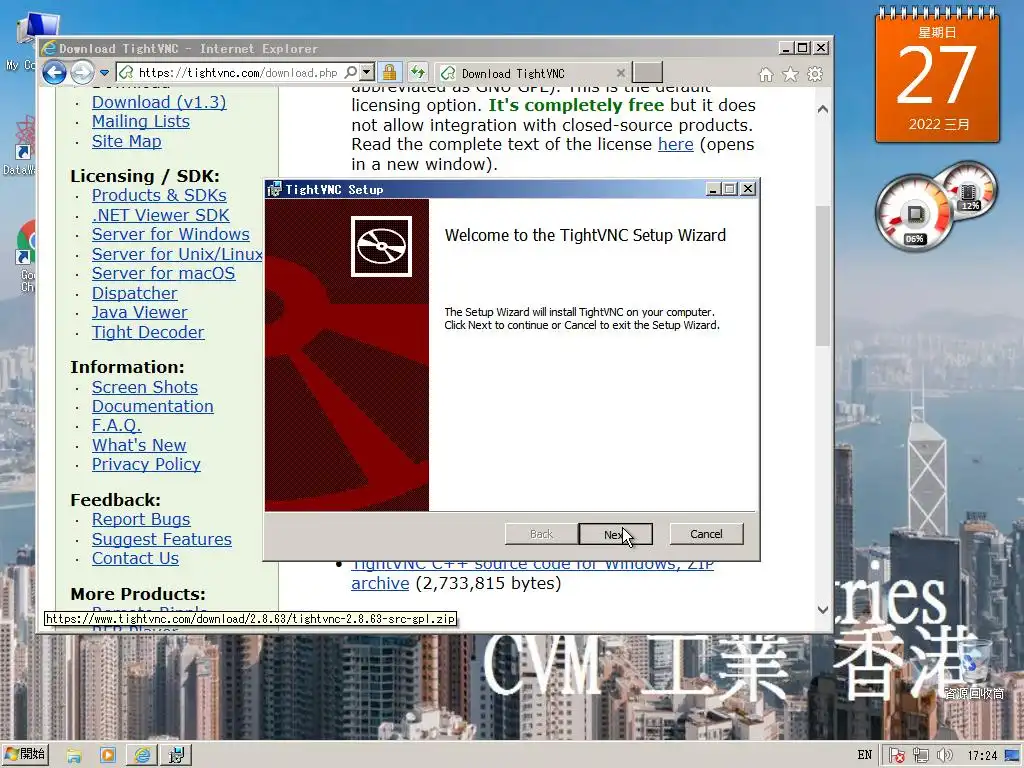Open the Screen Shots link
This screenshot has width=1024, height=768.
144,387
